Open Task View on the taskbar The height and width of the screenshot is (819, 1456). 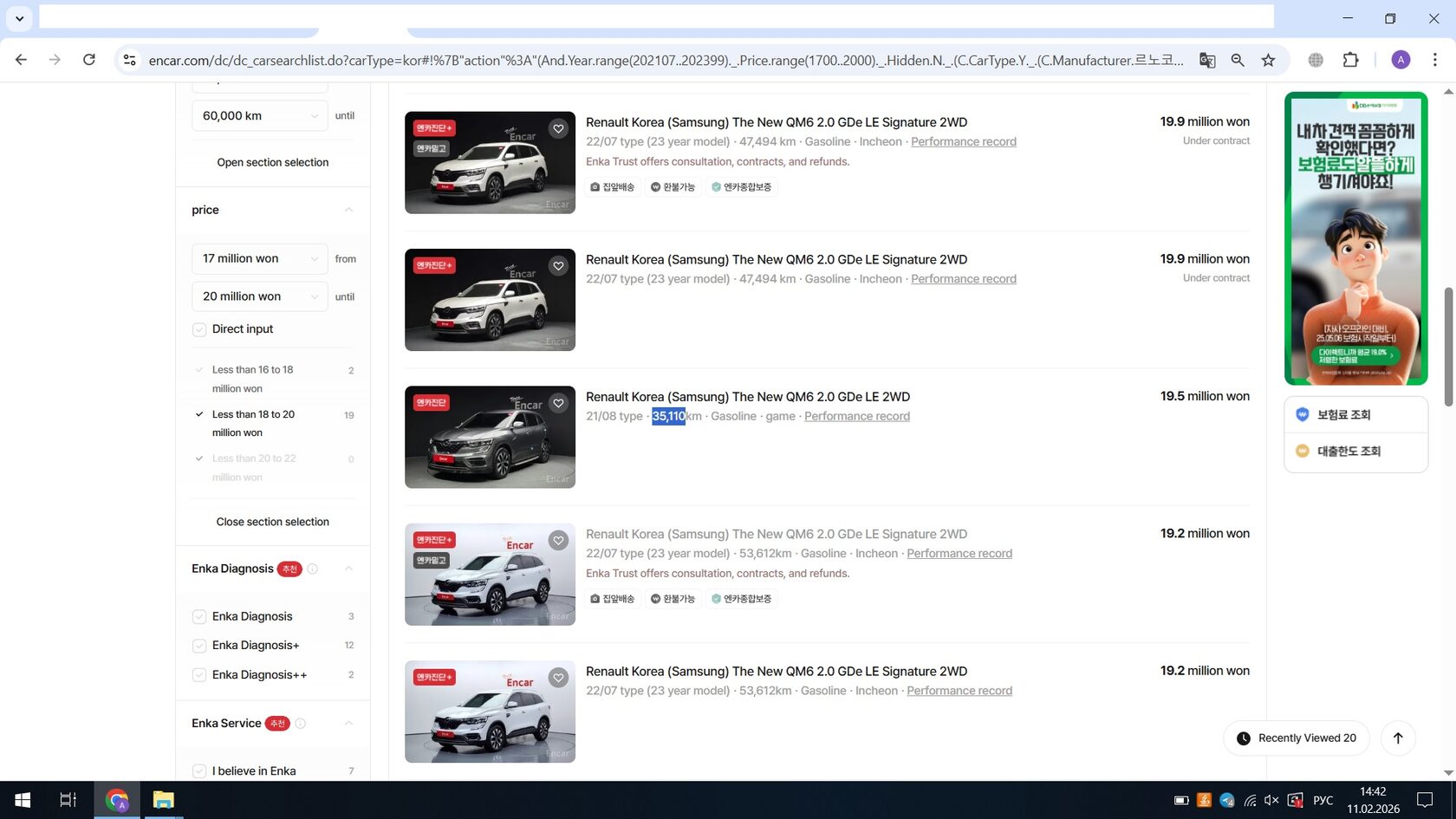pyautogui.click(x=68, y=800)
